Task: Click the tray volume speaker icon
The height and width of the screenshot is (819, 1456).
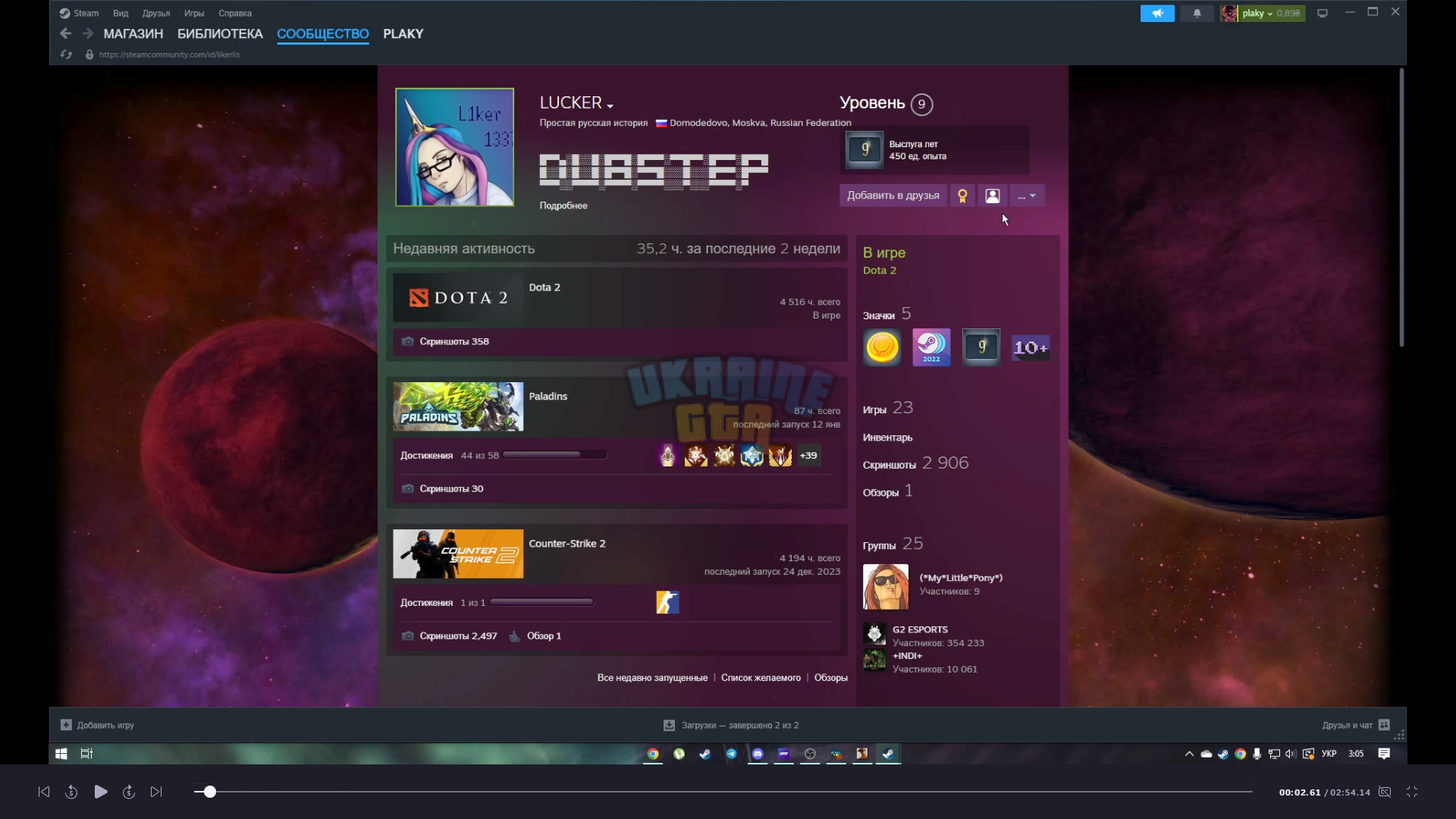Action: (x=1291, y=754)
